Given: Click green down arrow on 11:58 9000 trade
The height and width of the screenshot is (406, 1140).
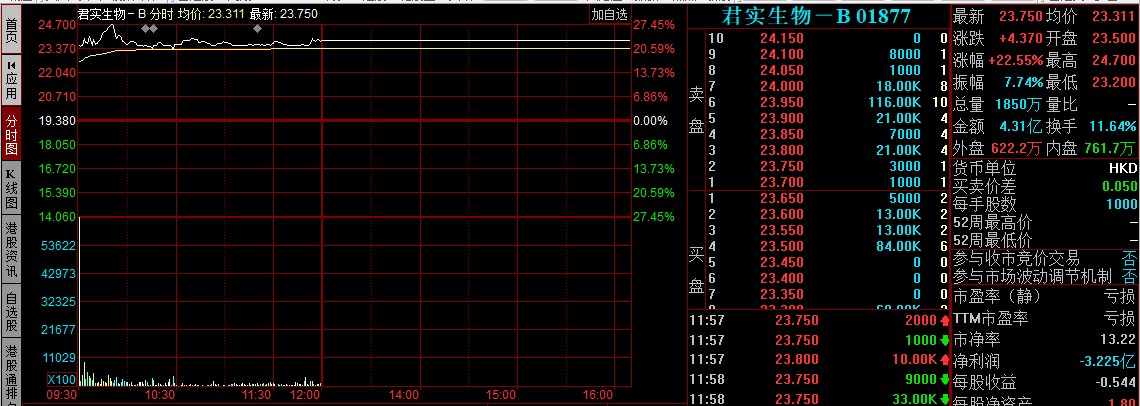Looking at the screenshot, I should [x=944, y=380].
